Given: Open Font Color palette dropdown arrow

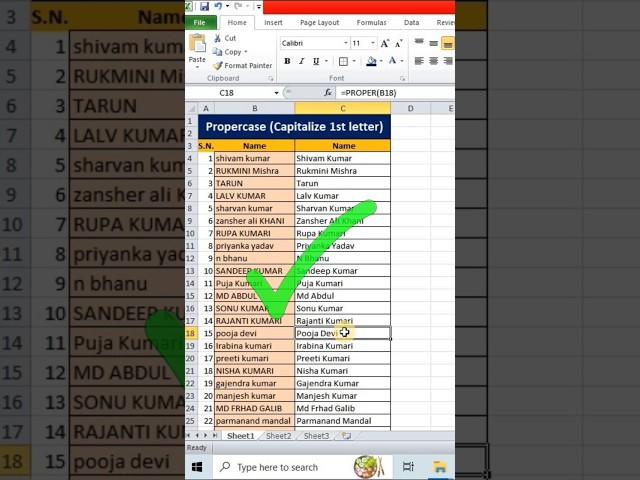Looking at the screenshot, I should [x=402, y=61].
